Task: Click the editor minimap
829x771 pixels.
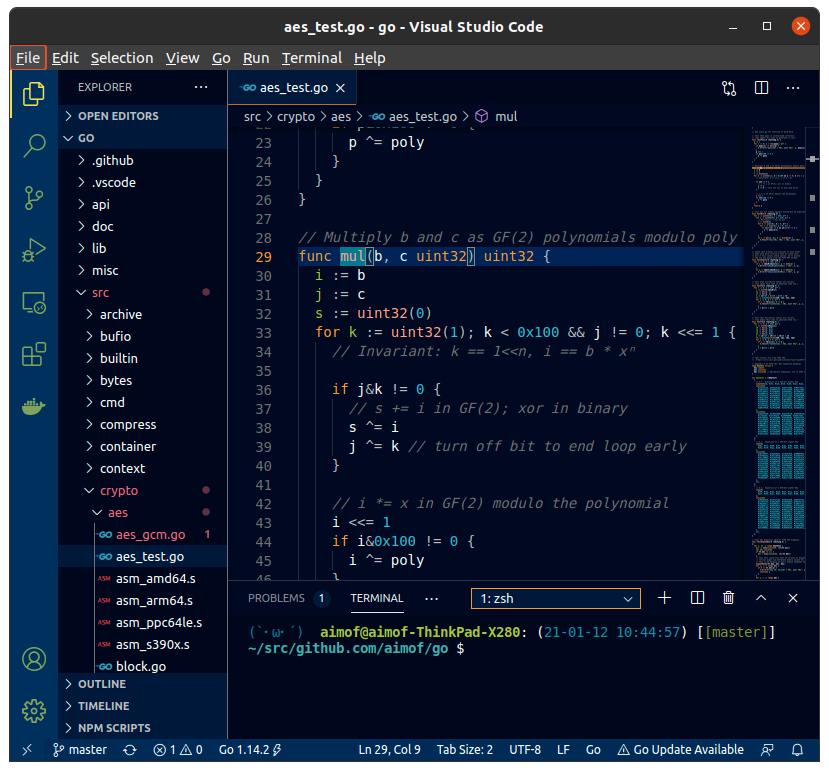Action: click(778, 353)
